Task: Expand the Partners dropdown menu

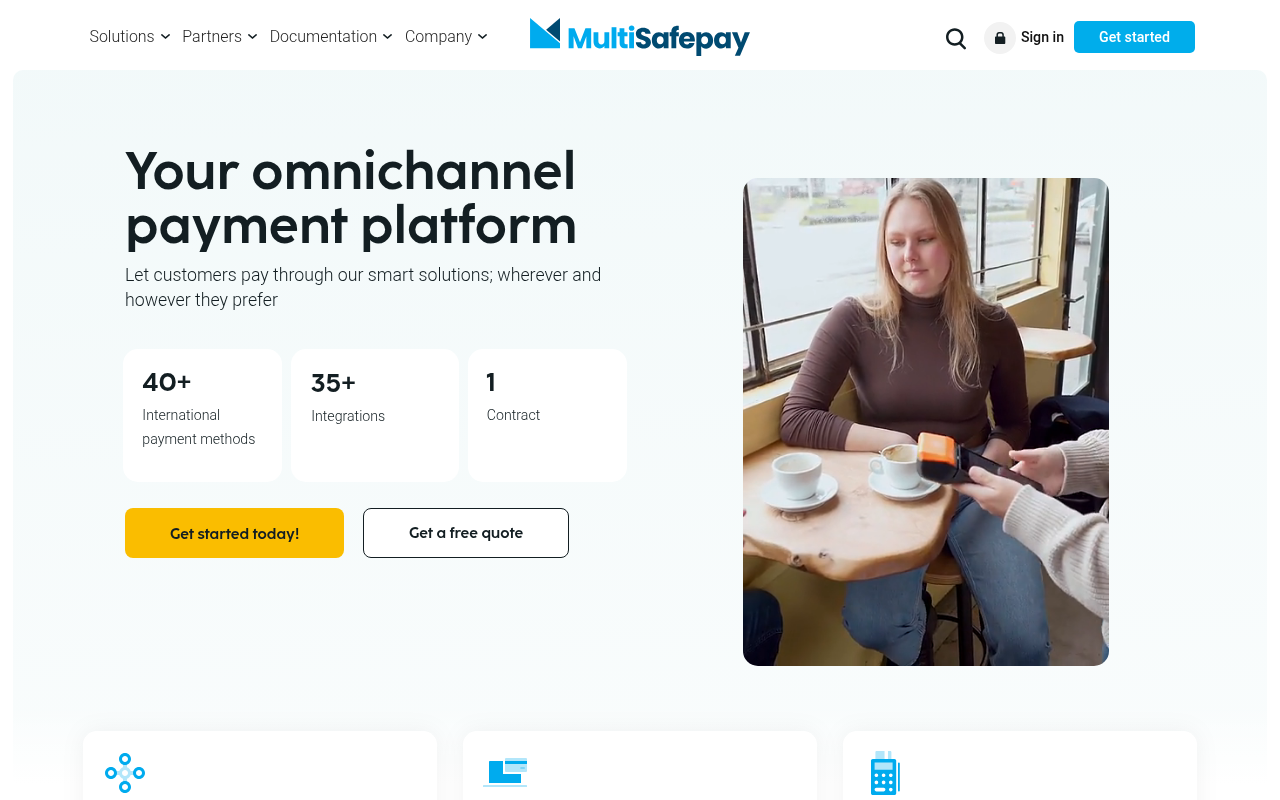Action: [x=220, y=37]
